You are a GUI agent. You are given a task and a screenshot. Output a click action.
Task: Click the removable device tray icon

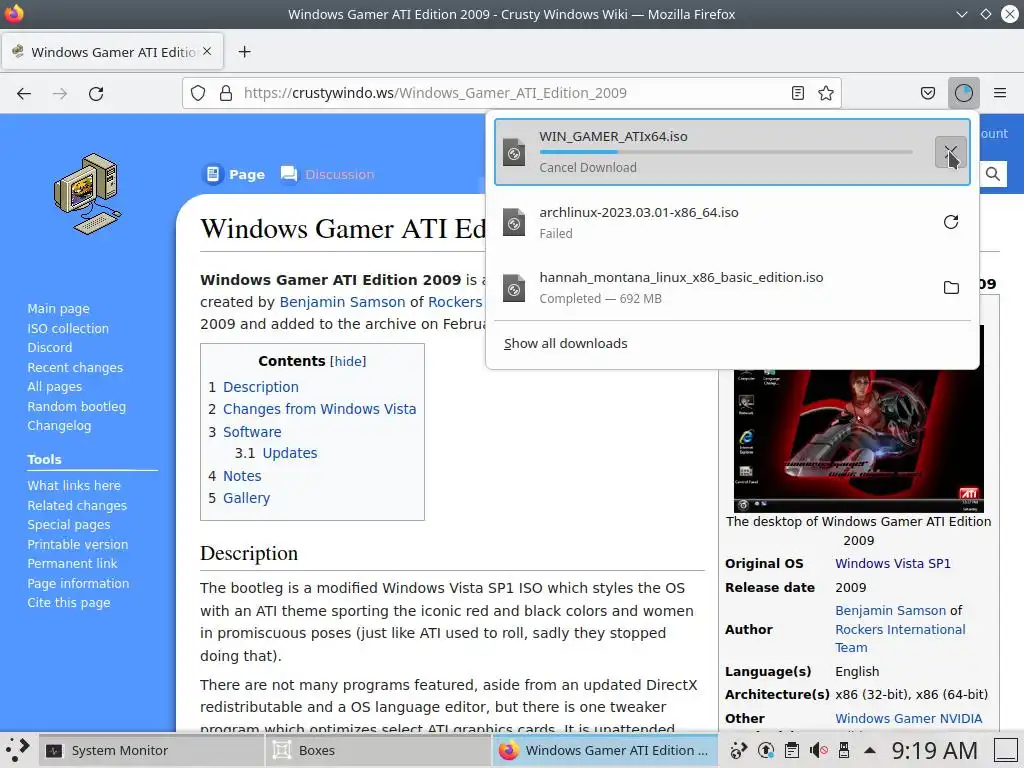click(844, 750)
